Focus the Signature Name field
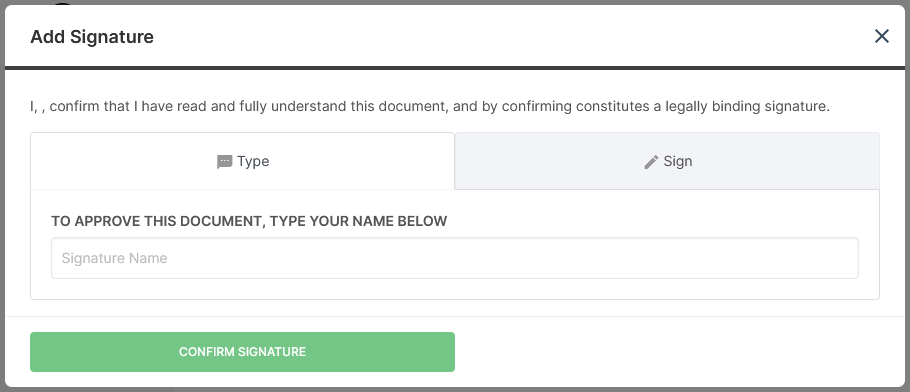Image resolution: width=910 pixels, height=392 pixels. [455, 258]
